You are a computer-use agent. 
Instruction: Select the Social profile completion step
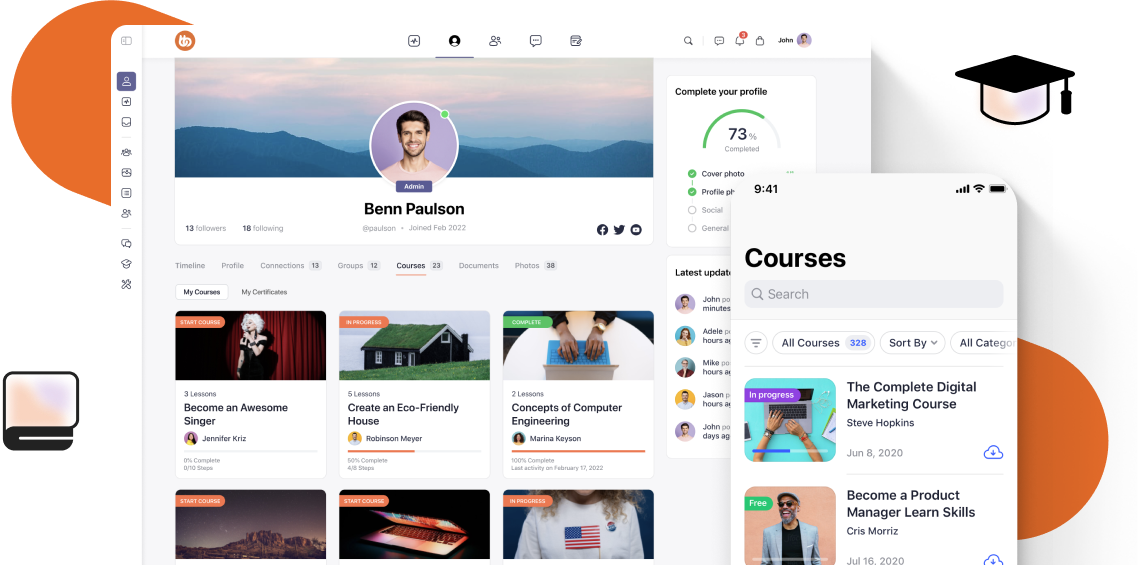point(692,210)
